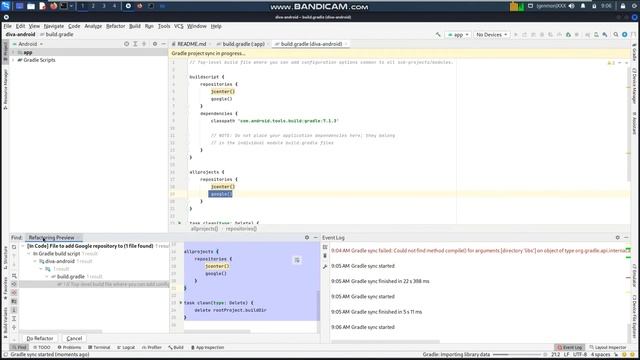
Task: Open Refactoring Preview panel gear settings
Action: coord(307,237)
